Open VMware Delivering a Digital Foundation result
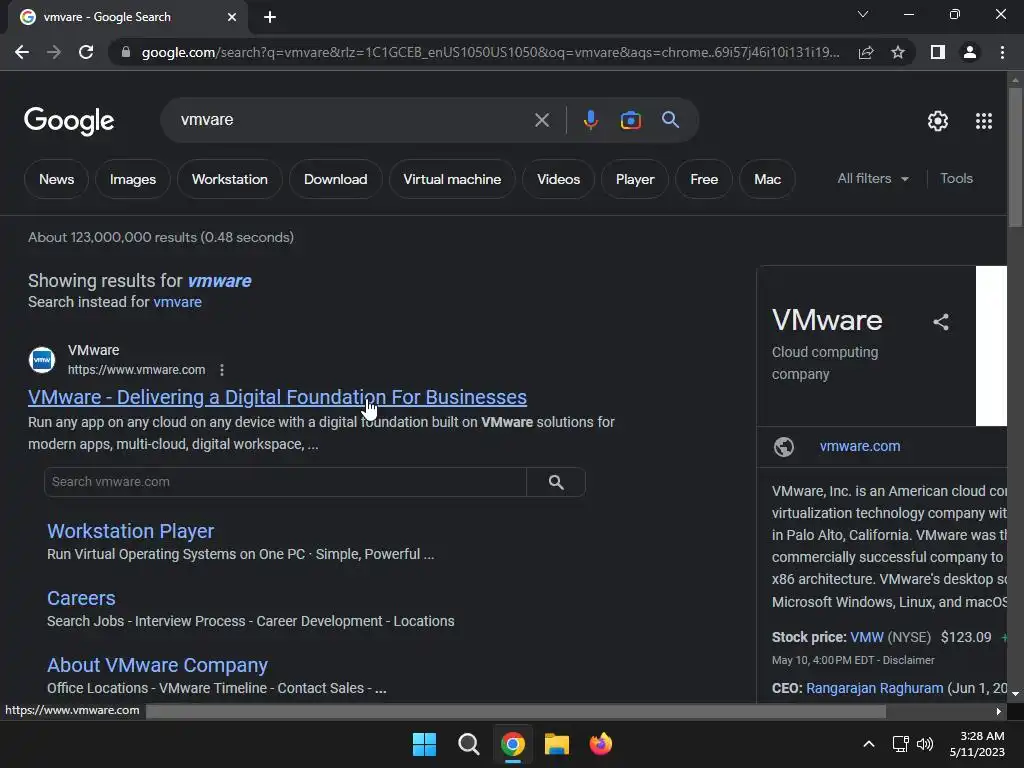Screen dimensions: 1024x768 (277, 397)
